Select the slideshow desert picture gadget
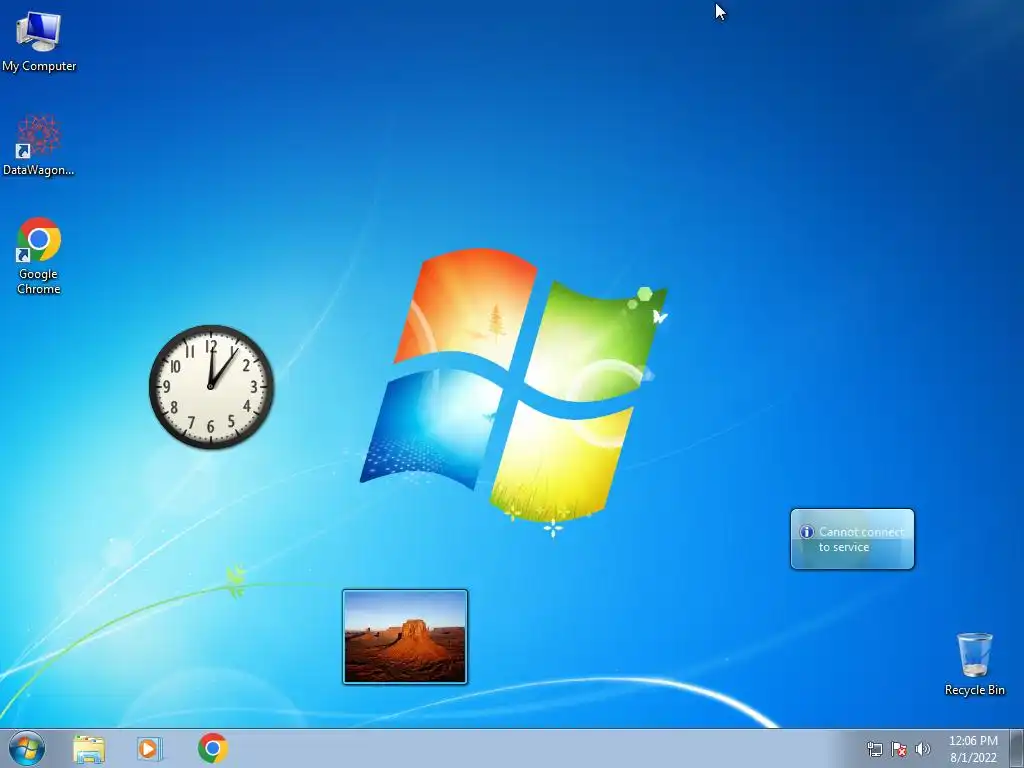1024x768 pixels. click(405, 637)
